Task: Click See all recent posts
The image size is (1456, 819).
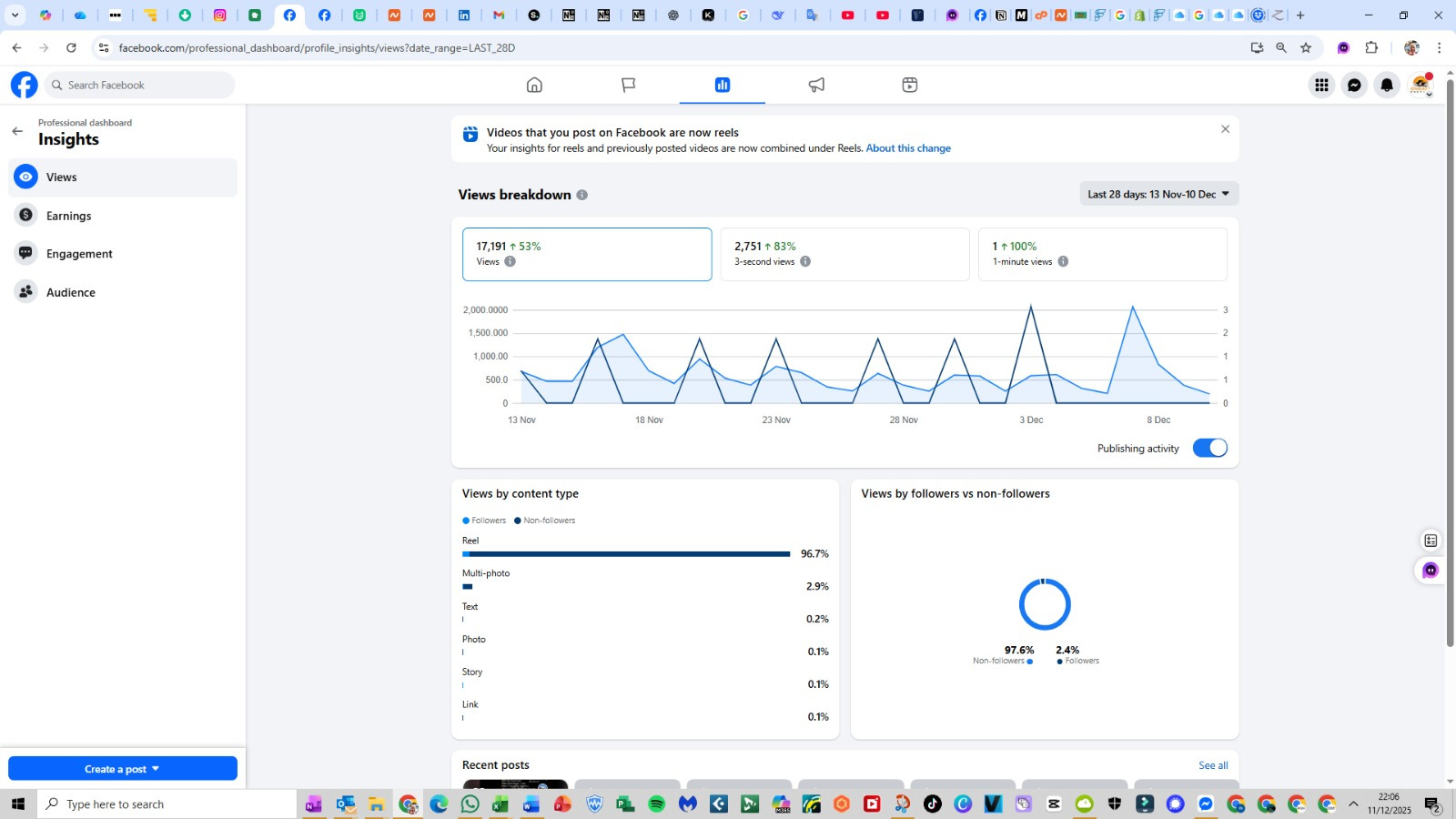Action: 1213,765
